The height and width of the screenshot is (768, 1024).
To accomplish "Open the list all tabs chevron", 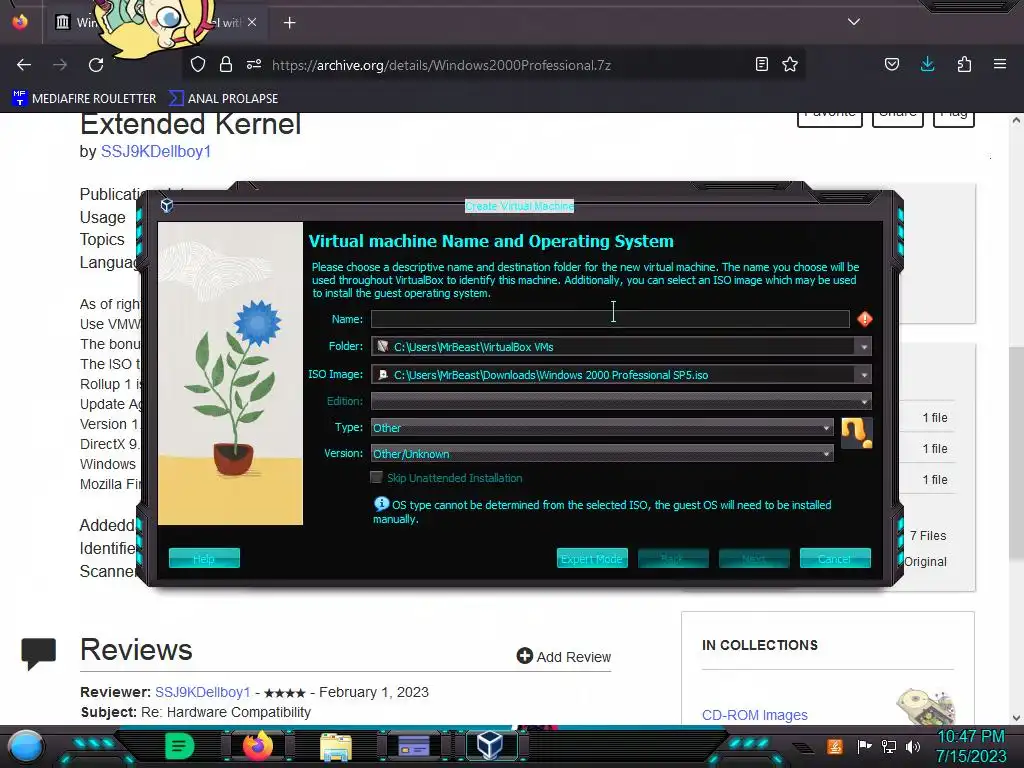I will [854, 22].
